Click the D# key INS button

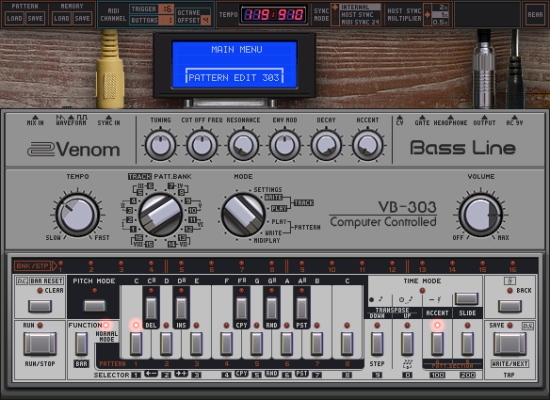[181, 308]
